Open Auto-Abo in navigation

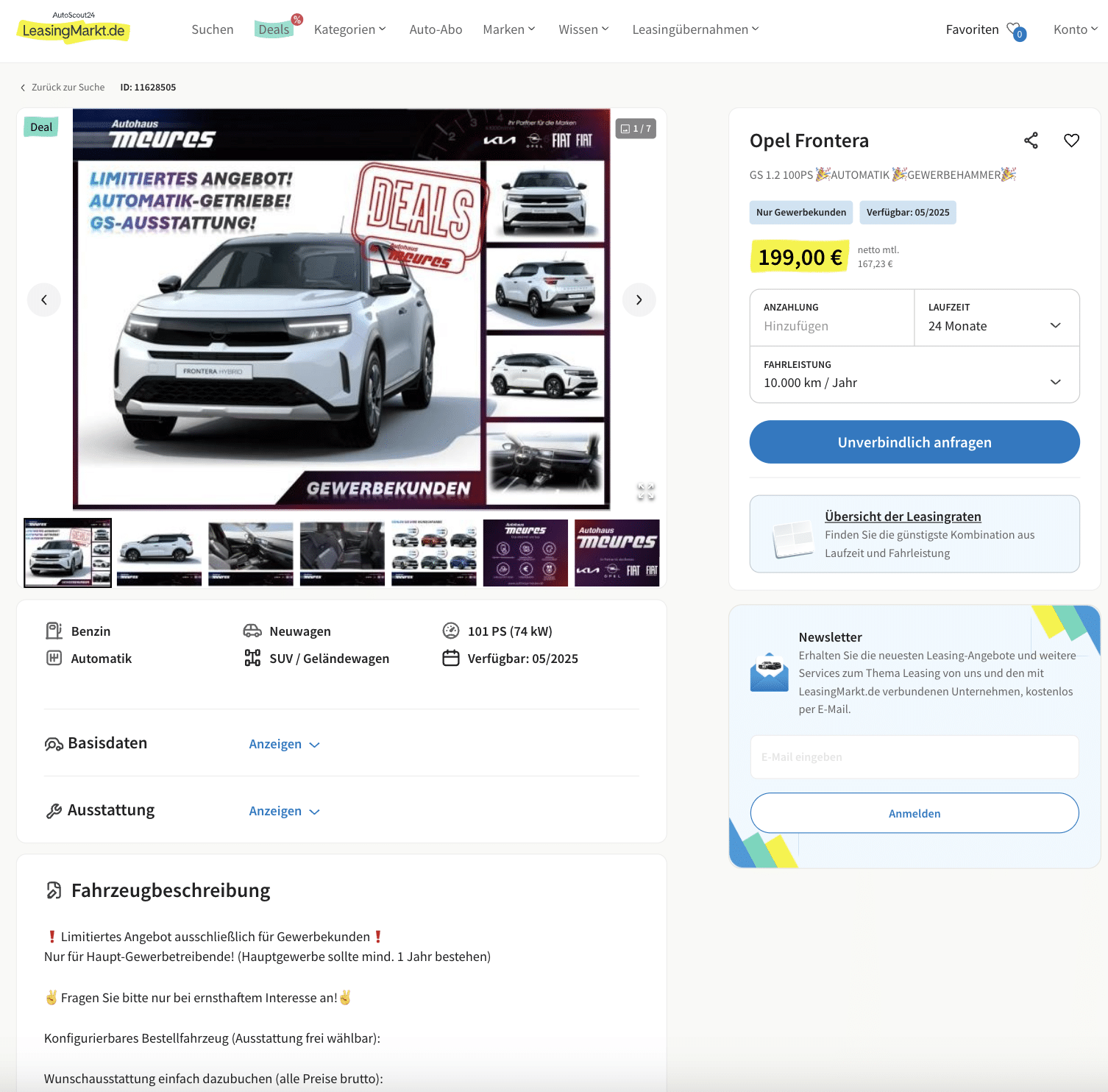[436, 29]
